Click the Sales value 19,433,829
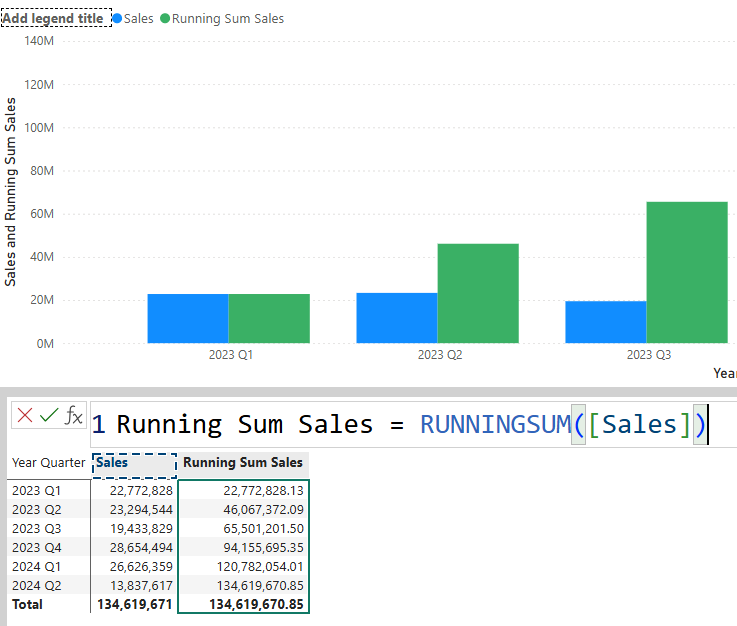Image resolution: width=737 pixels, height=626 pixels. 141,529
